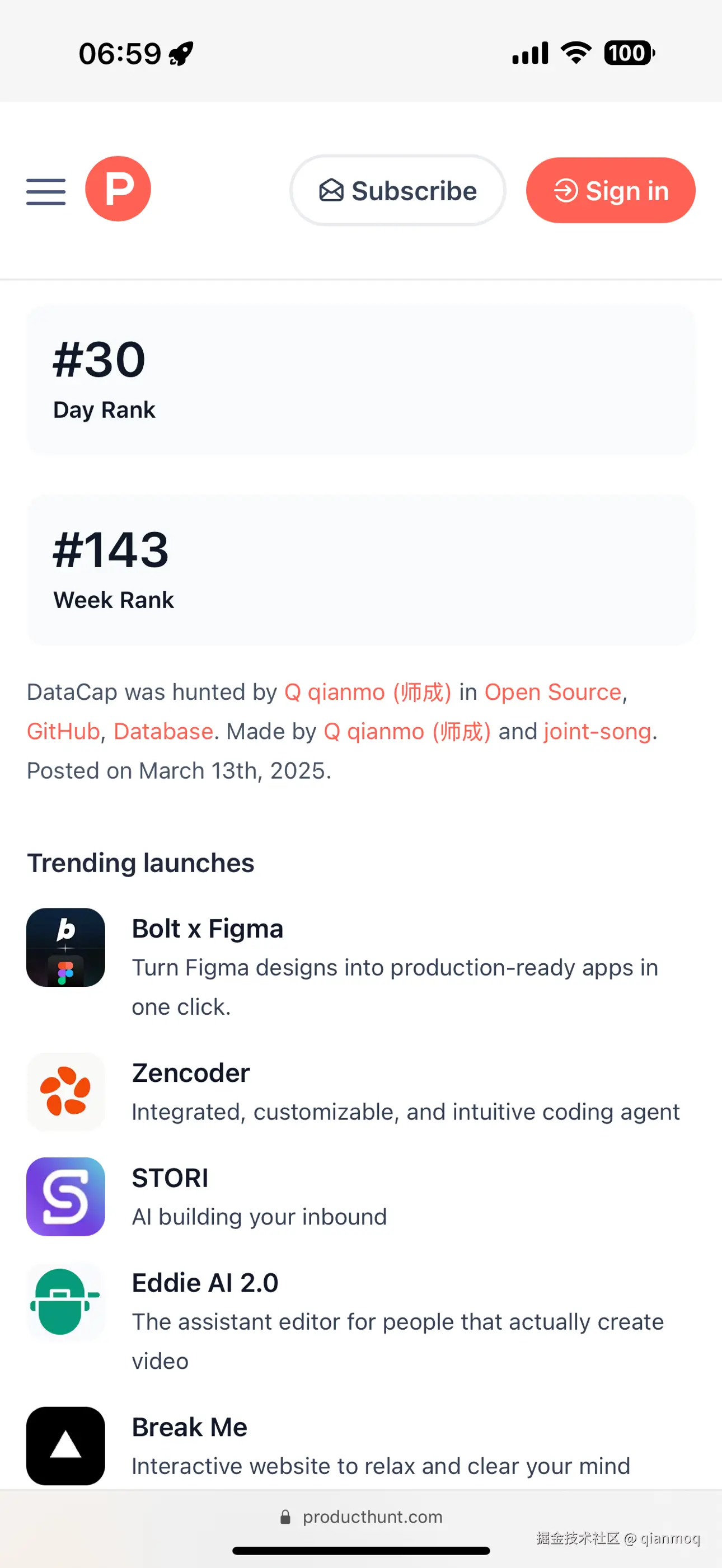Viewport: 722px width, 1568px height.
Task: Open the hamburger navigation menu
Action: point(46,192)
